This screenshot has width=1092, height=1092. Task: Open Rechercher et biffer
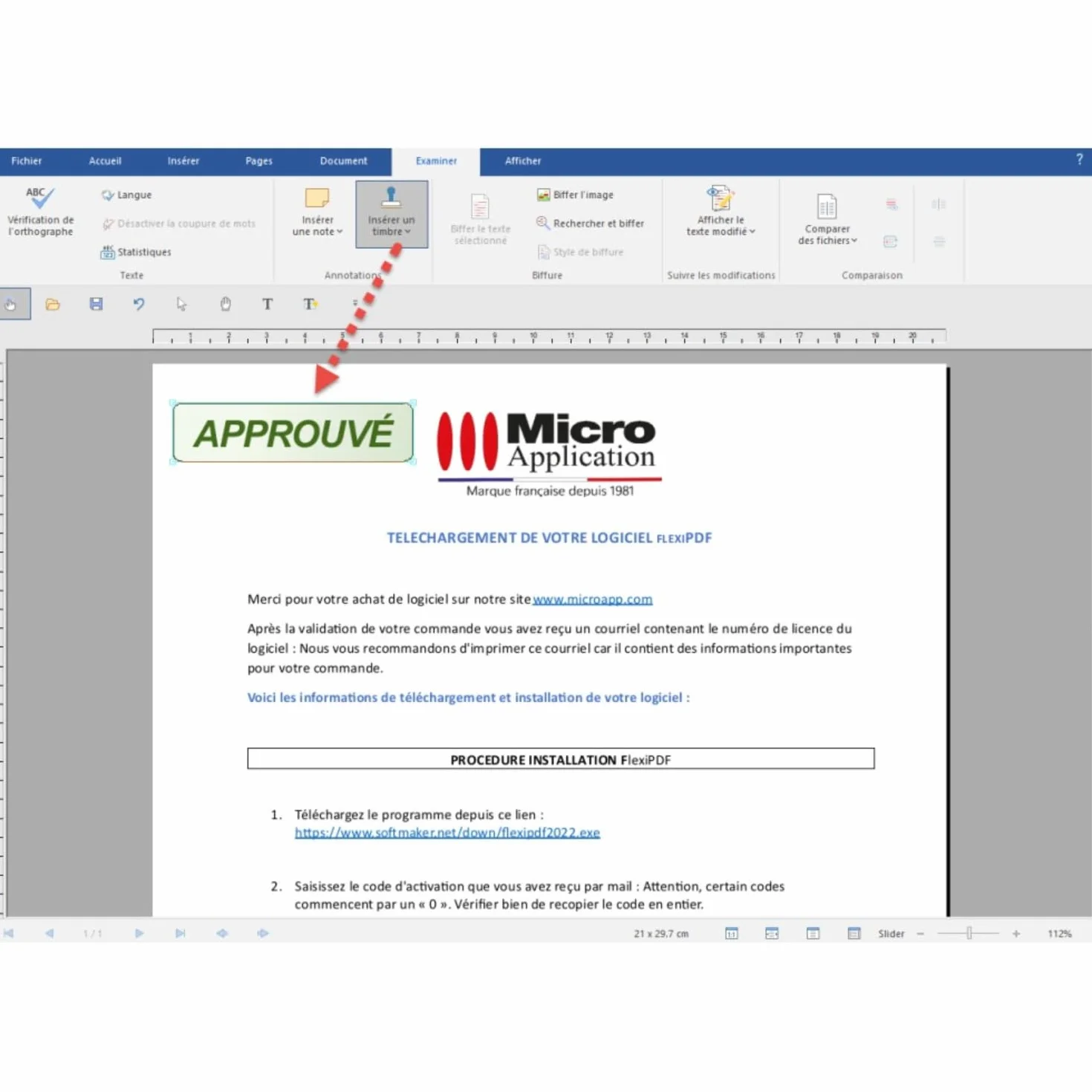point(590,224)
